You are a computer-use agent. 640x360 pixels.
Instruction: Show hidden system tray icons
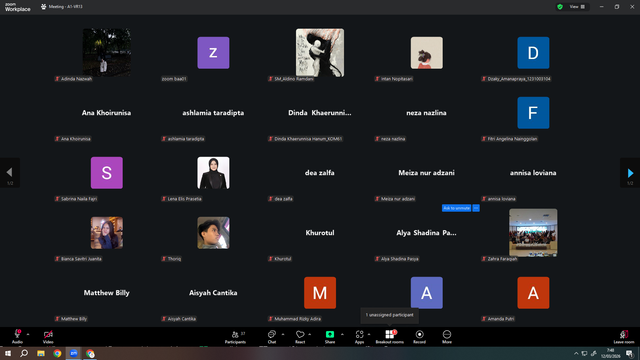[576, 353]
